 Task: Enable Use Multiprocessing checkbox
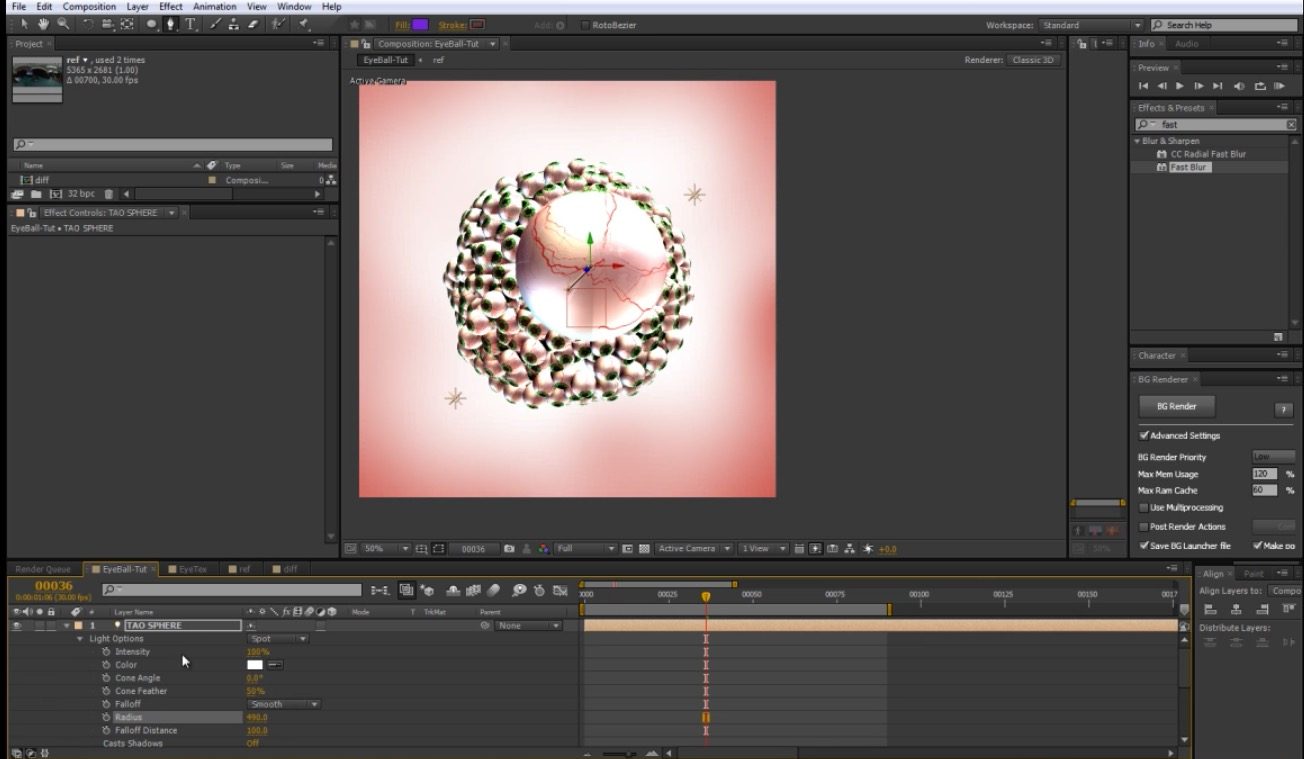pyautogui.click(x=1144, y=508)
